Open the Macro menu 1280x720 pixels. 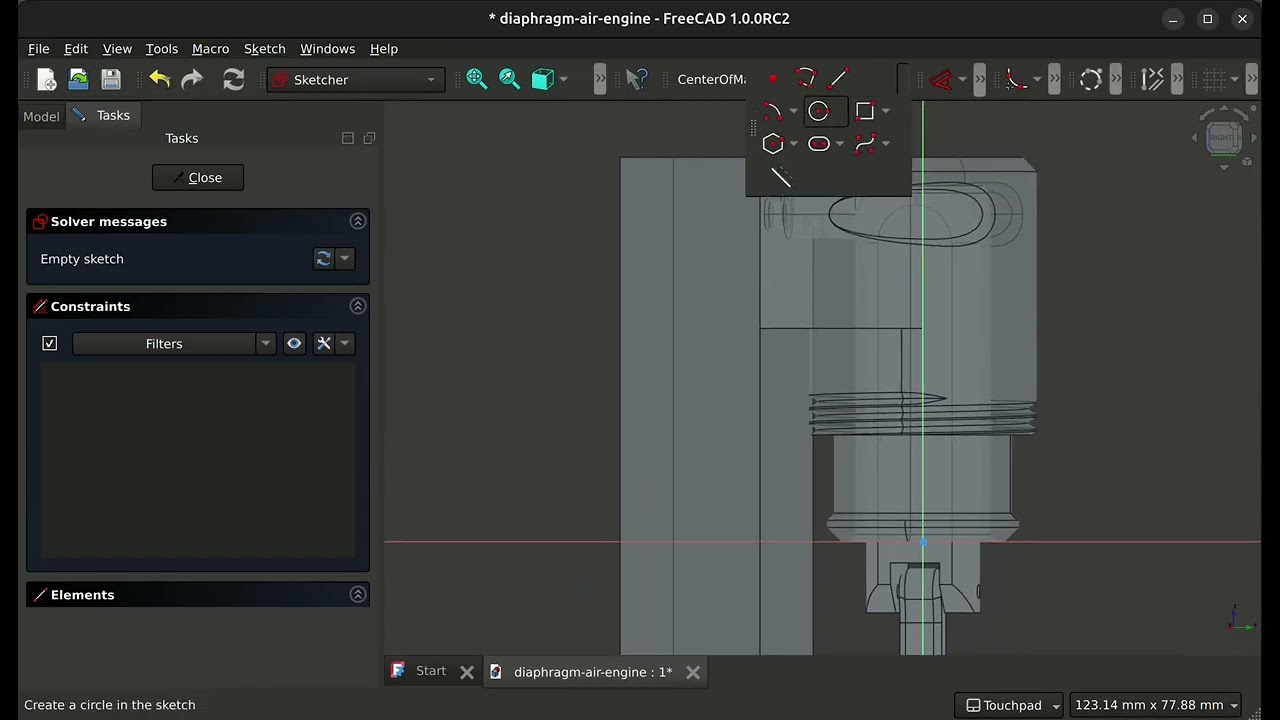click(x=210, y=49)
